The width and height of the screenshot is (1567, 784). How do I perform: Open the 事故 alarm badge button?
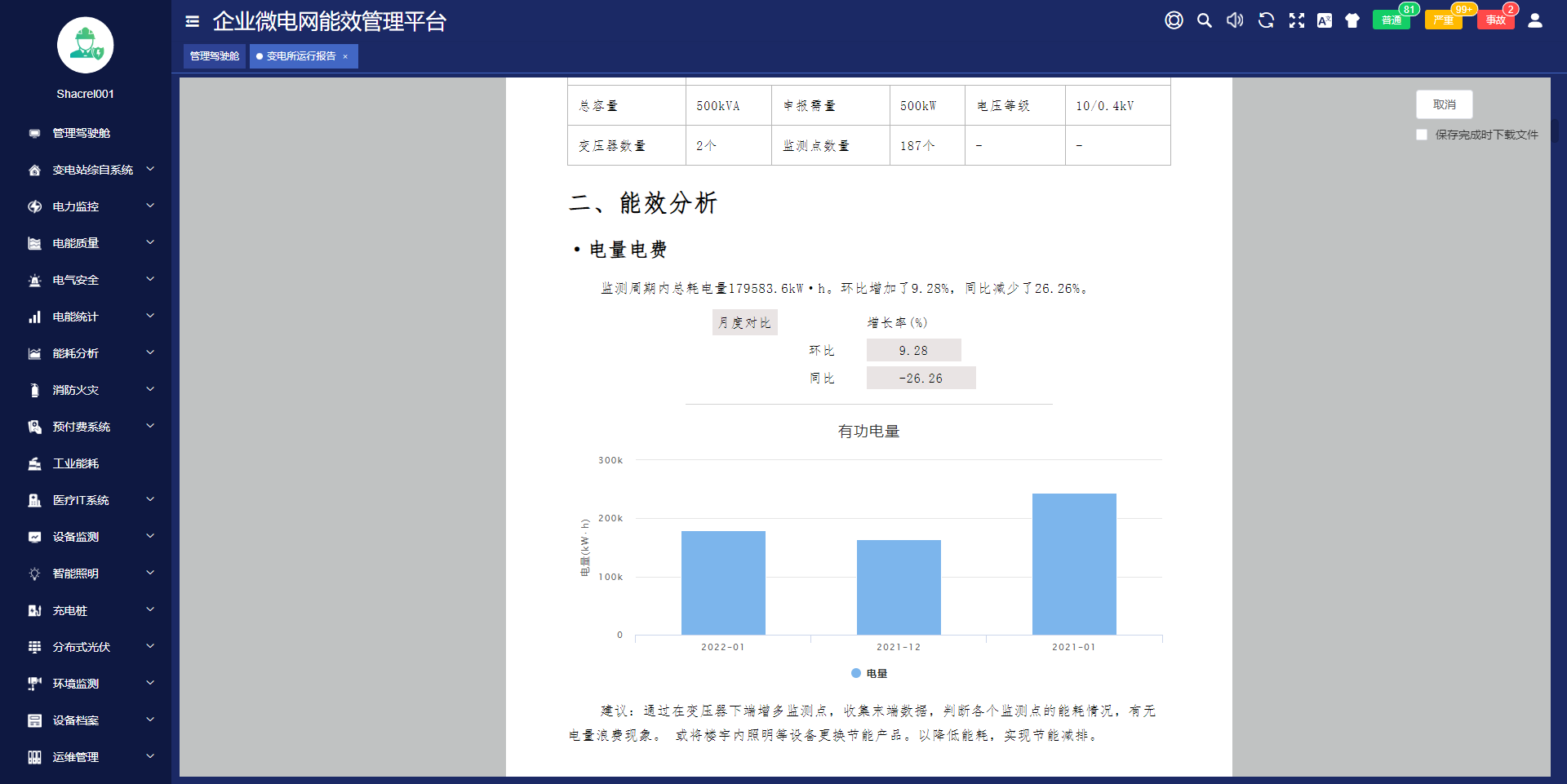pos(1495,20)
